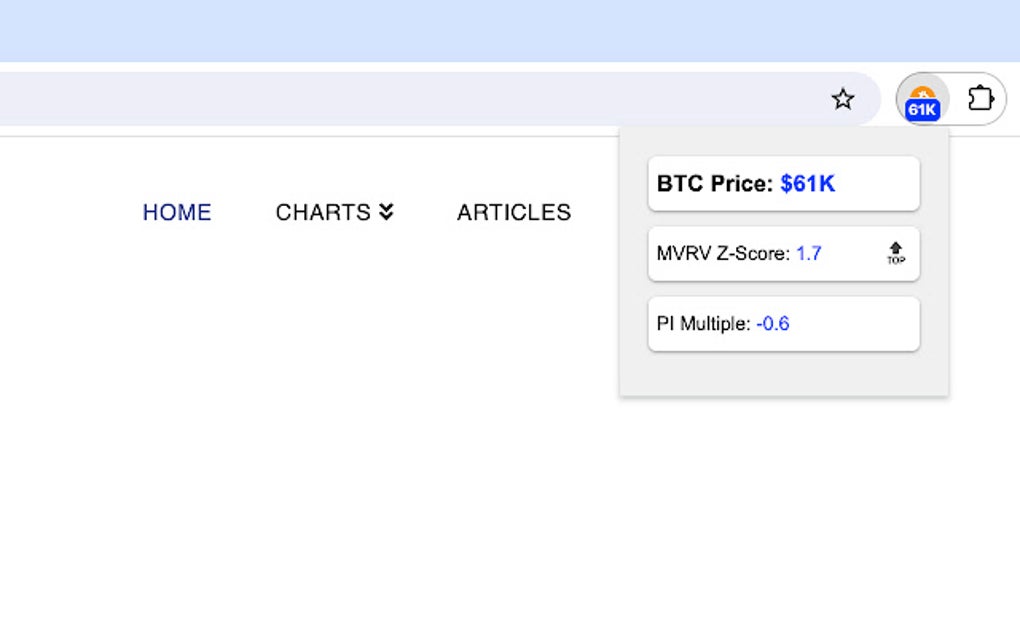Focus the browser address bar

tap(400, 99)
